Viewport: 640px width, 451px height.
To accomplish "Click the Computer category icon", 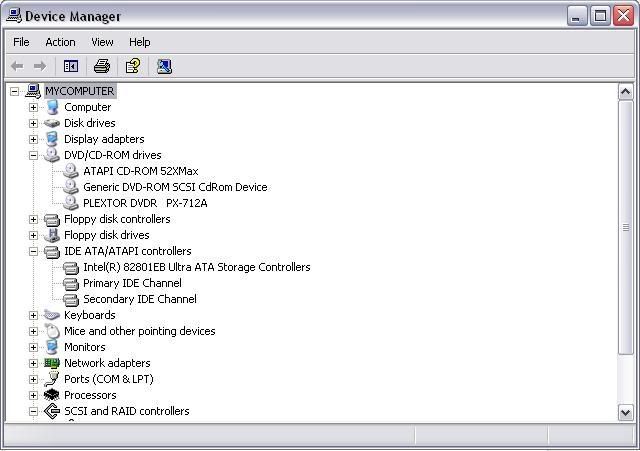I will click(52, 107).
